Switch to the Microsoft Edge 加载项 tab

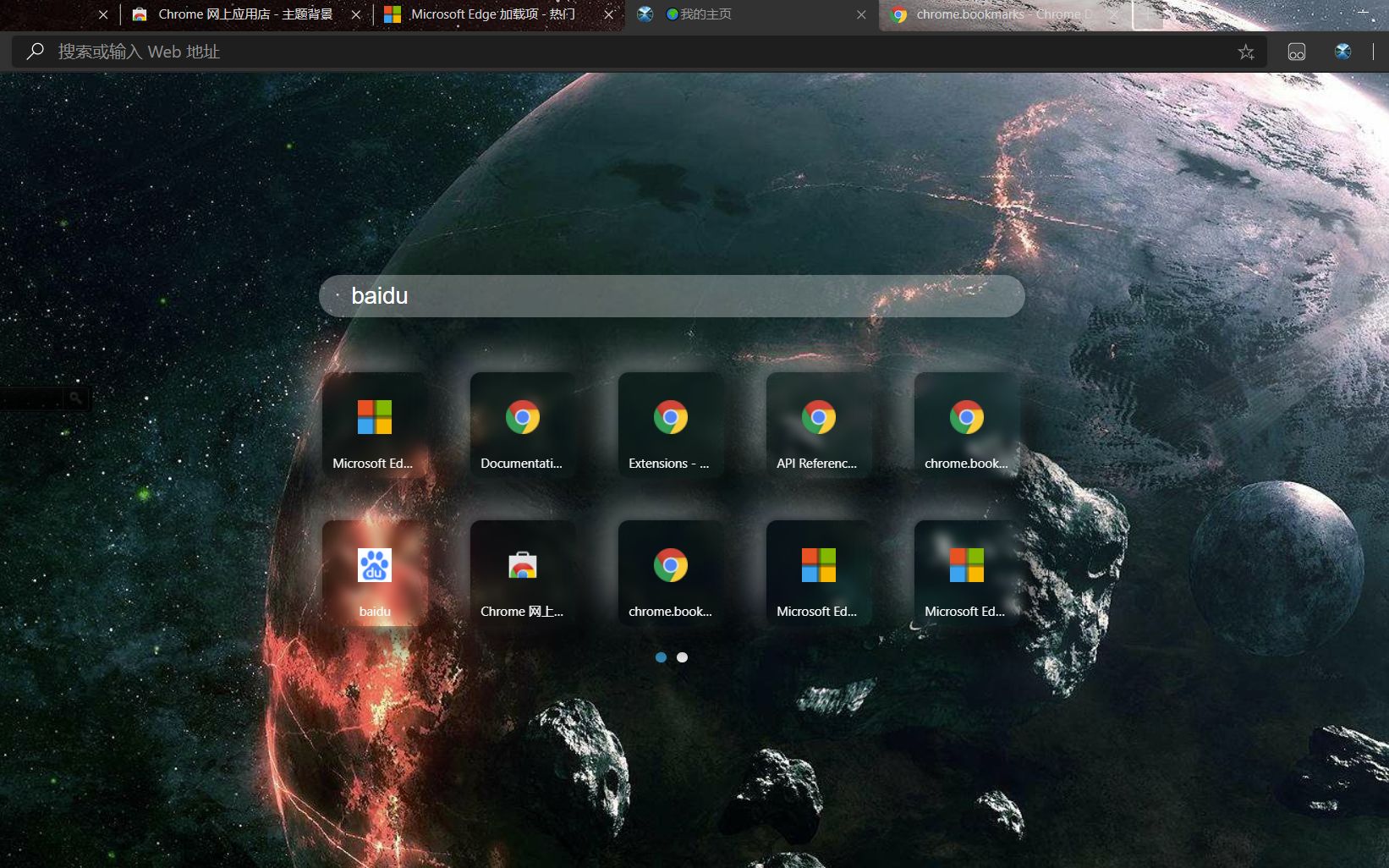pyautogui.click(x=499, y=14)
